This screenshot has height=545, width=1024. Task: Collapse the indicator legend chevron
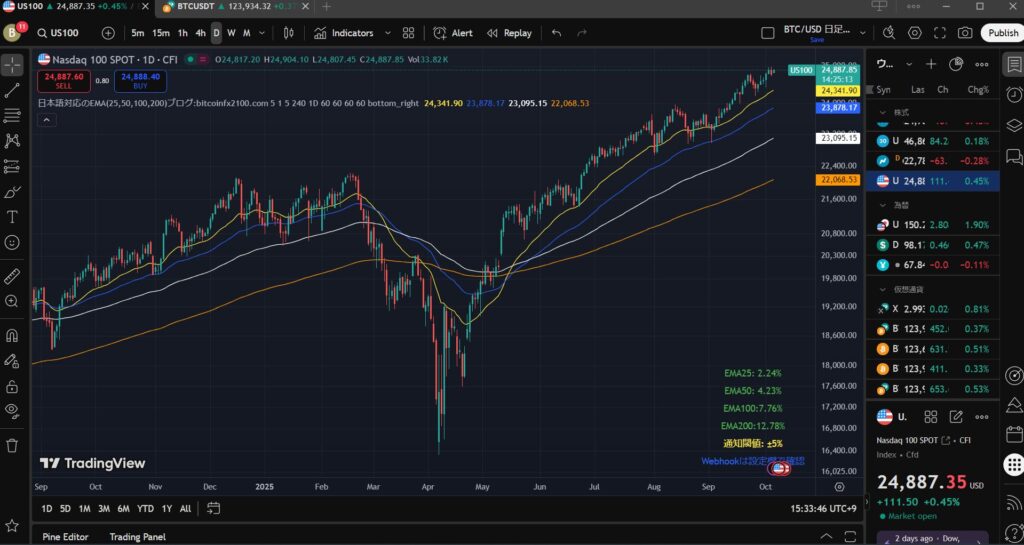click(47, 120)
